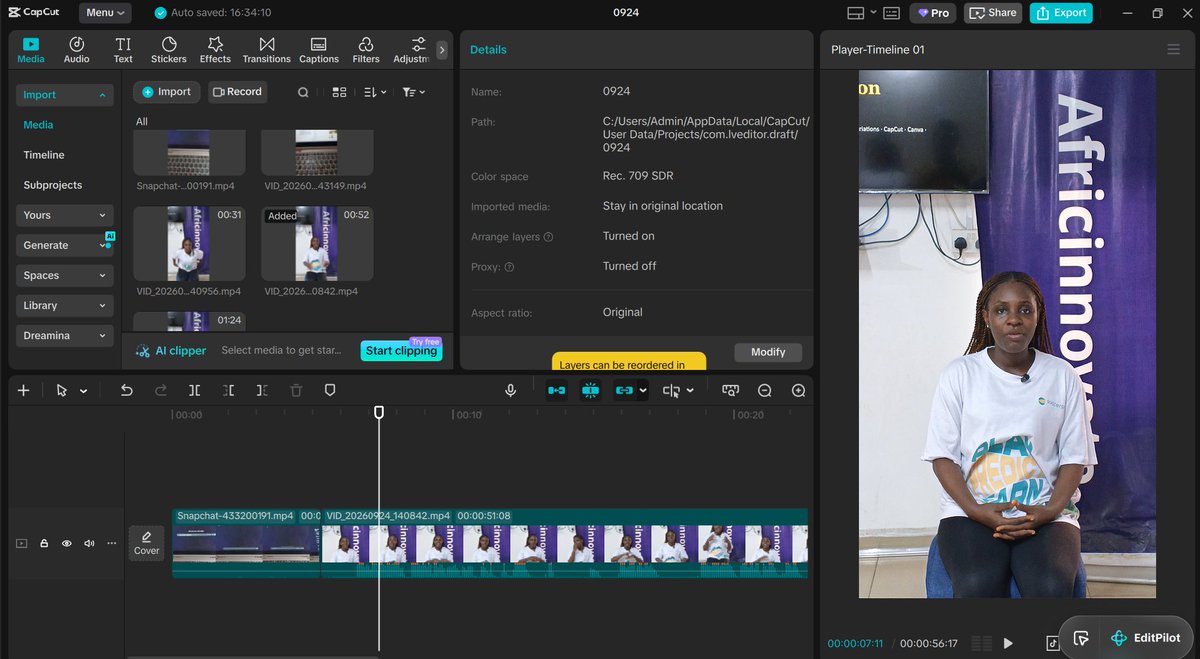Select thumbnail VID_2026...0842.mp4 marked Added

[x=317, y=244]
